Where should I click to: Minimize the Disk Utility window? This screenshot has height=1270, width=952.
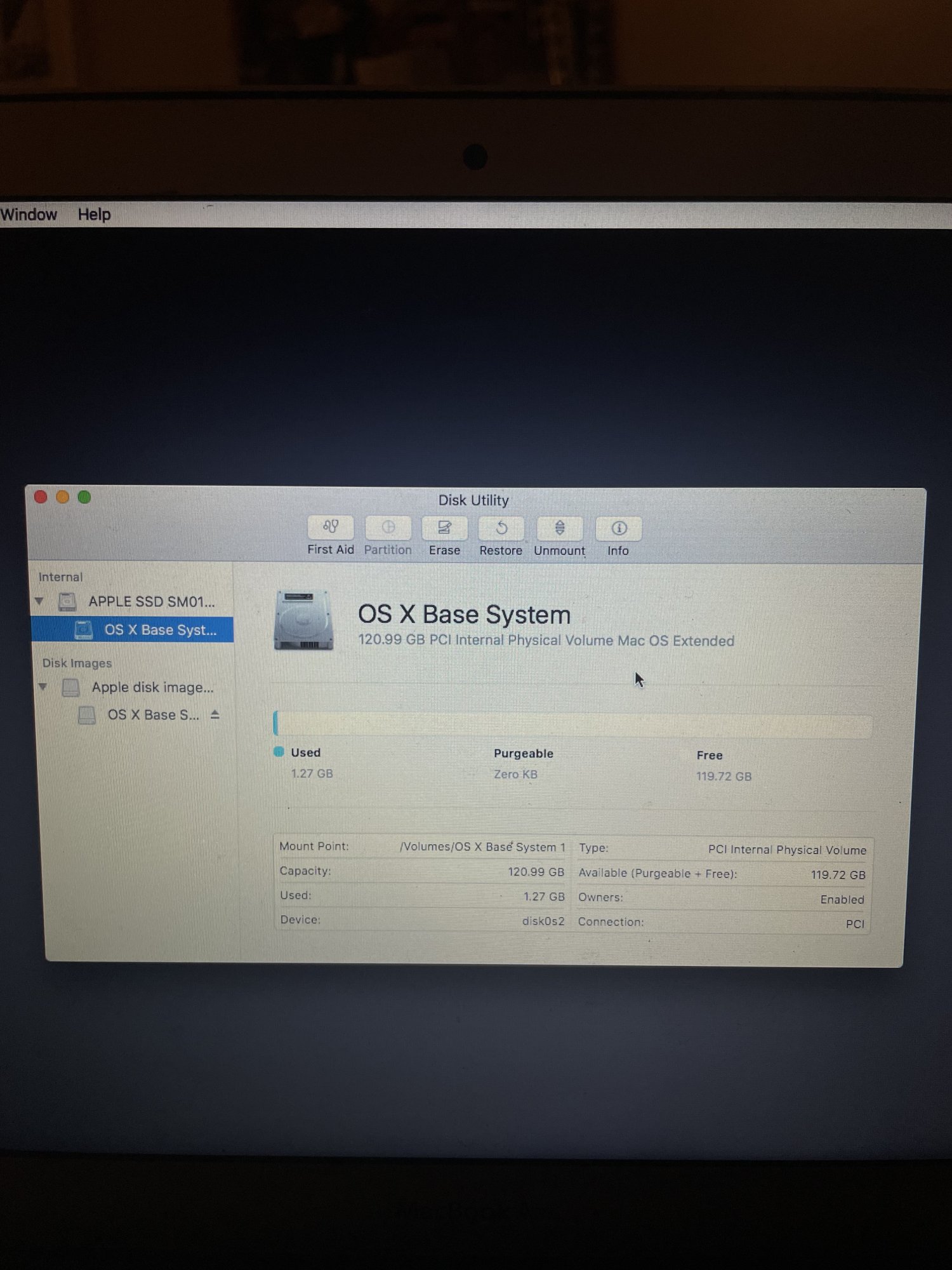pos(62,497)
